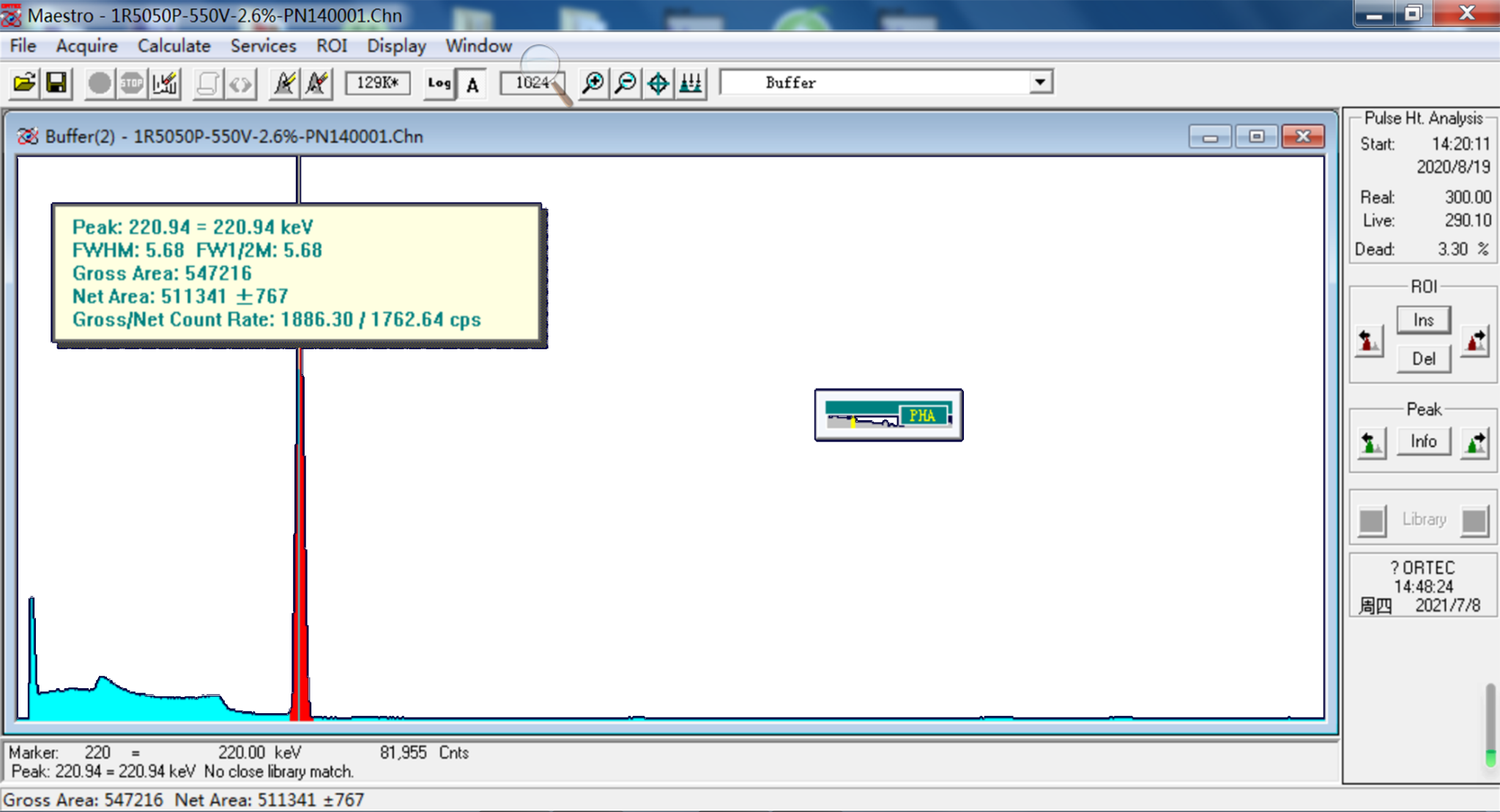Image resolution: width=1500 pixels, height=812 pixels.
Task: Open the Calculate menu
Action: [x=174, y=45]
